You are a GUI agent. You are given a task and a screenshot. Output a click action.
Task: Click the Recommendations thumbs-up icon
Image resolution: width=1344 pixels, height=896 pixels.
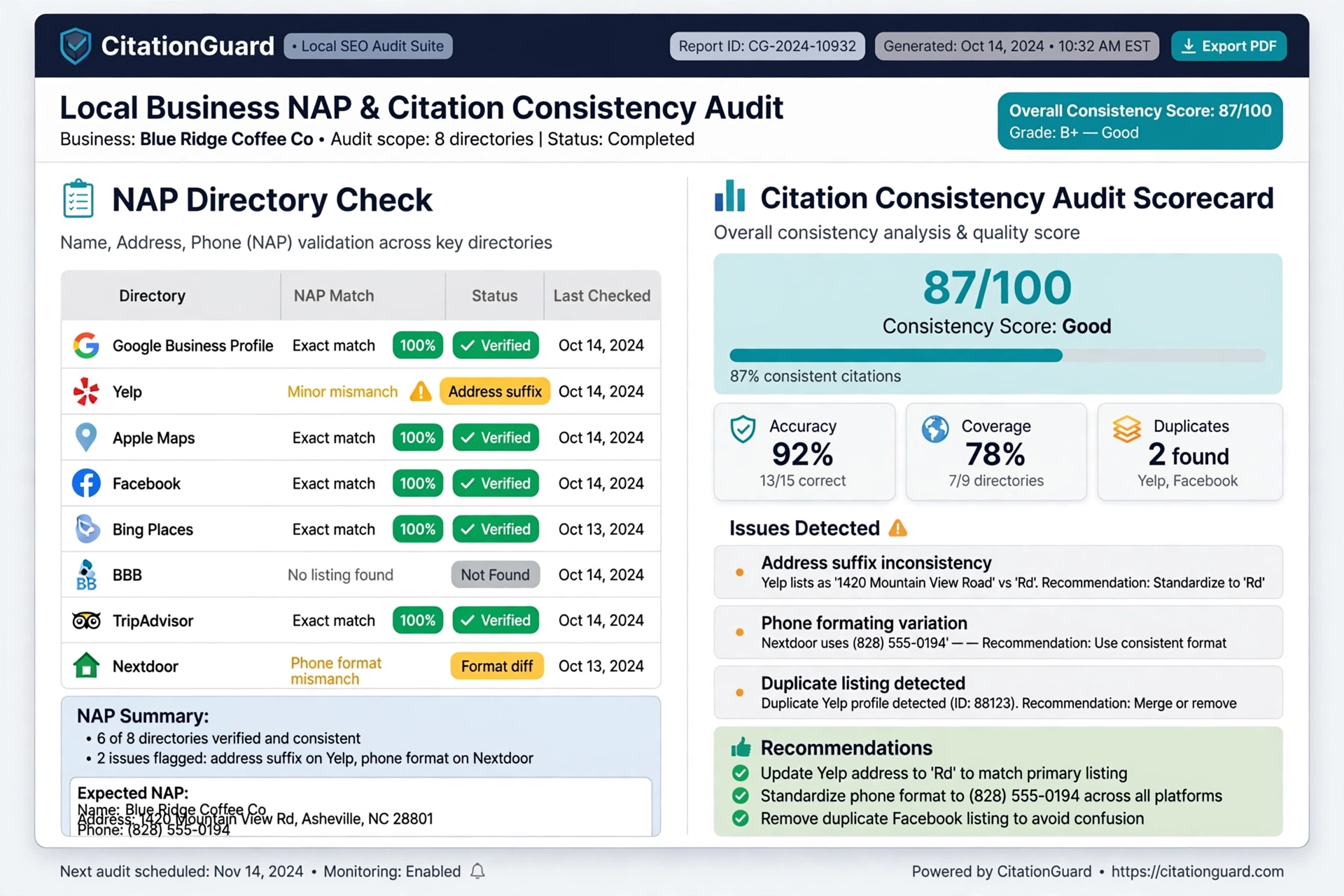coord(741,748)
